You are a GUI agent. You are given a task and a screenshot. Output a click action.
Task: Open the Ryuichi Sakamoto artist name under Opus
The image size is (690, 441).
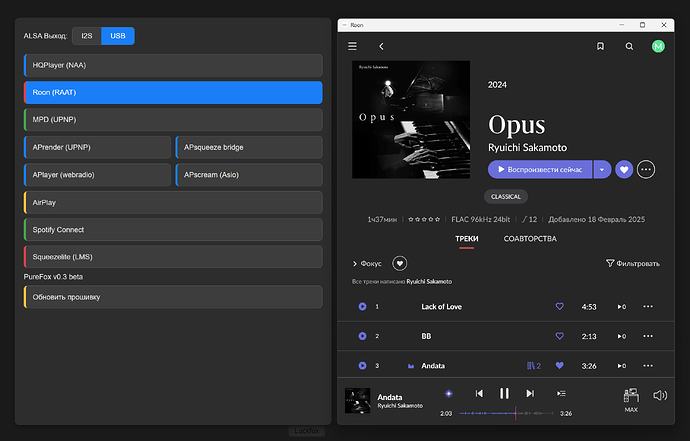pyautogui.click(x=527, y=147)
